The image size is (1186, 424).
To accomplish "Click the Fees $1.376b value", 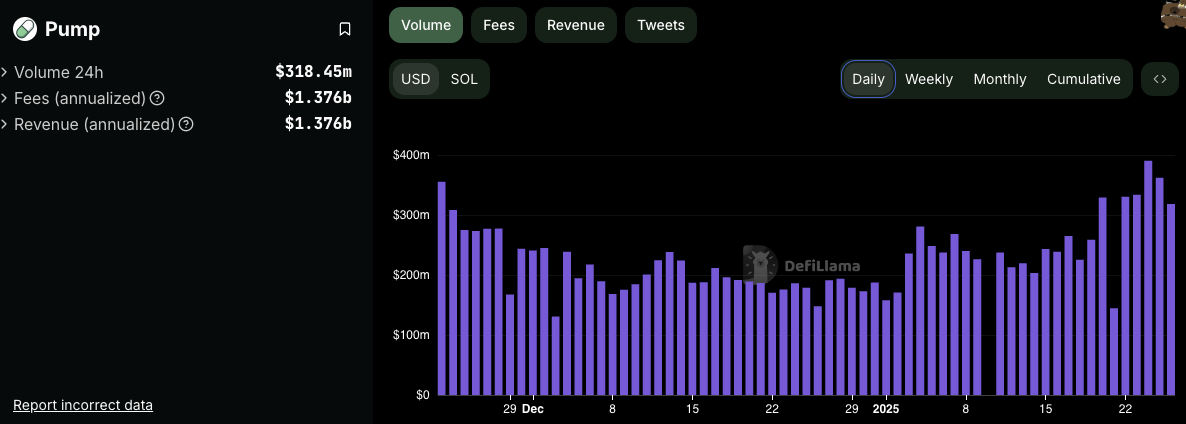I will (318, 98).
